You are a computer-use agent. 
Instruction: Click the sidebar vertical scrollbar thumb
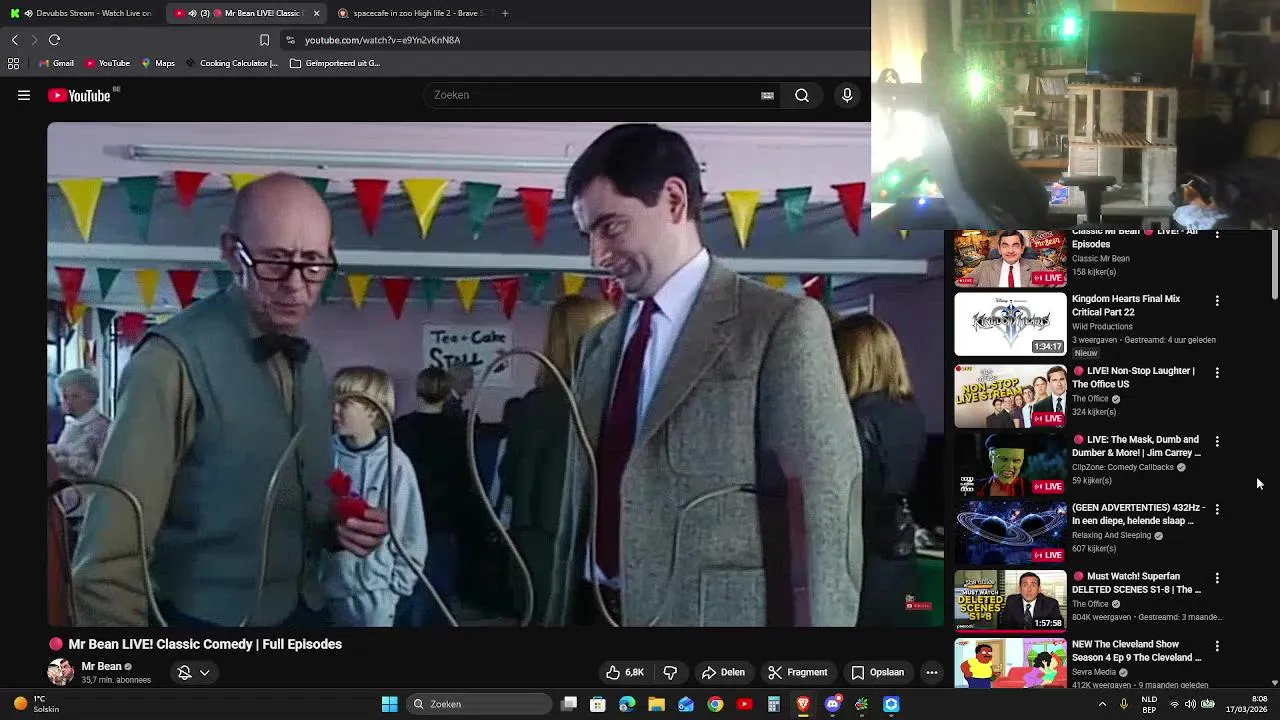click(1274, 265)
